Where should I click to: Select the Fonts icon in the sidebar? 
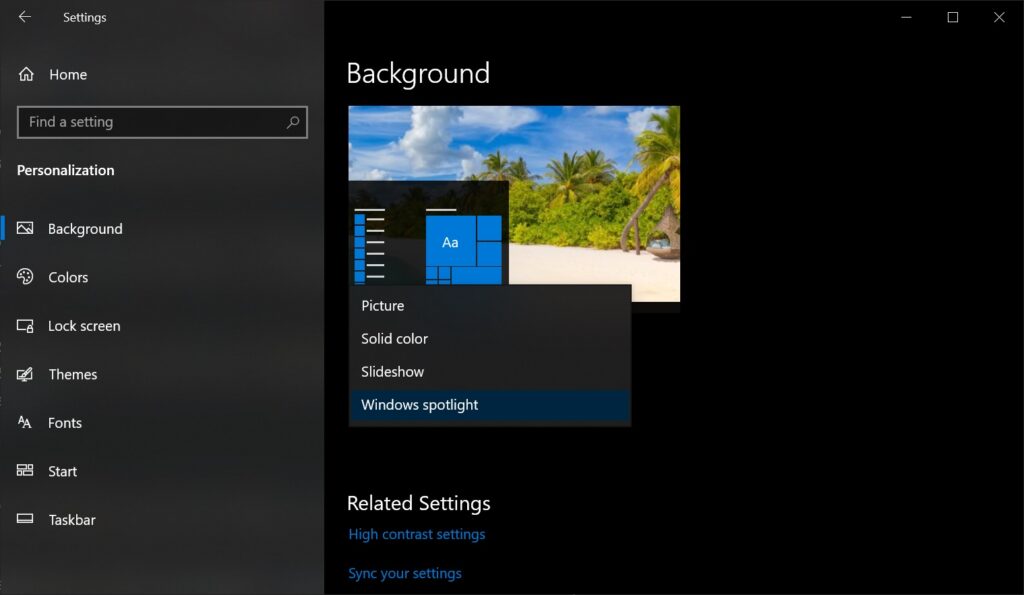(25, 422)
